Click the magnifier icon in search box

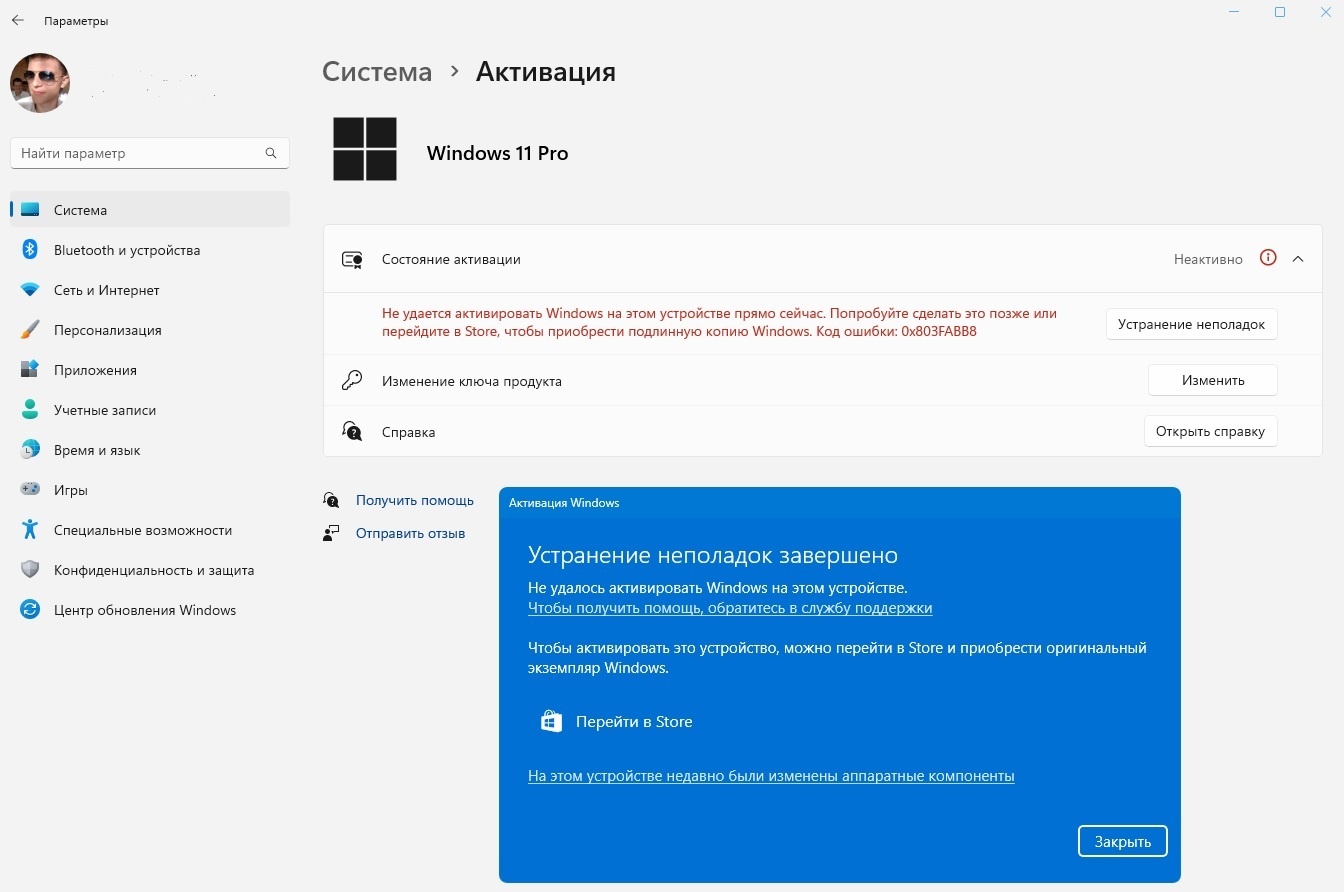coord(271,153)
